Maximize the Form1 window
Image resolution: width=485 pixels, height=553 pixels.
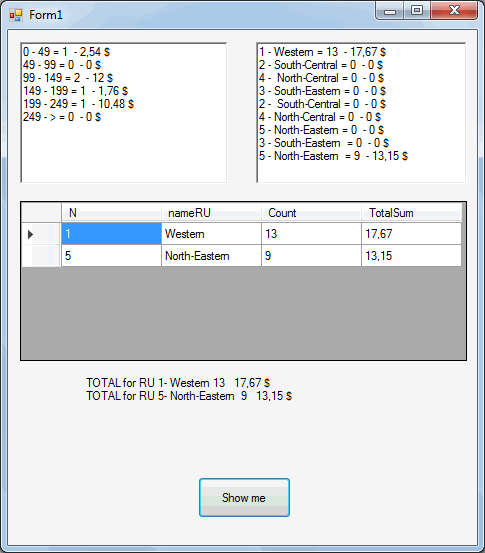(417, 11)
